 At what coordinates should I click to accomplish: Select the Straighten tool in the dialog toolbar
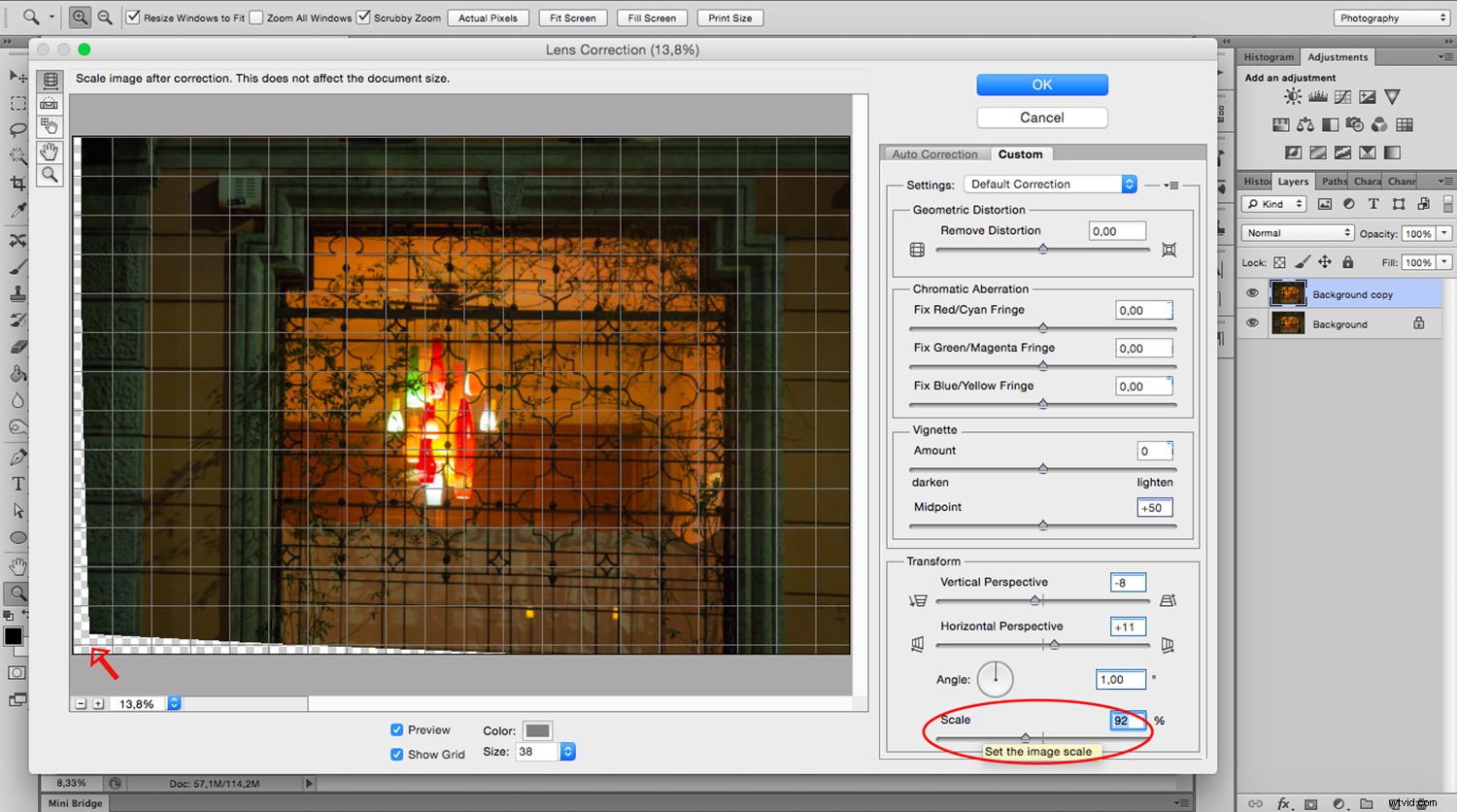50,104
